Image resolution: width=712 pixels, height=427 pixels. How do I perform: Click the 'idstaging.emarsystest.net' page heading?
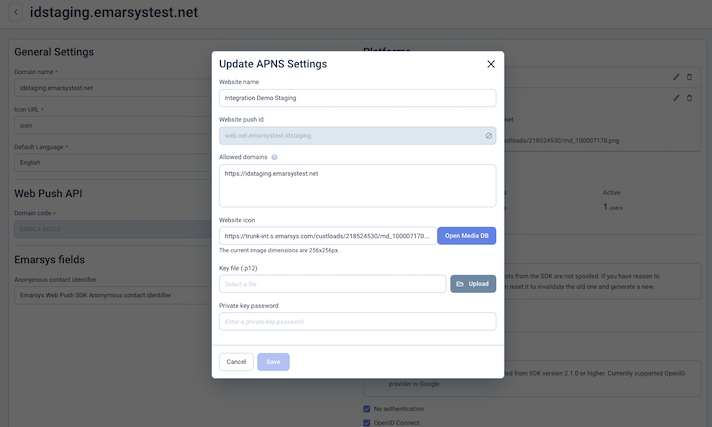pyautogui.click(x=114, y=12)
